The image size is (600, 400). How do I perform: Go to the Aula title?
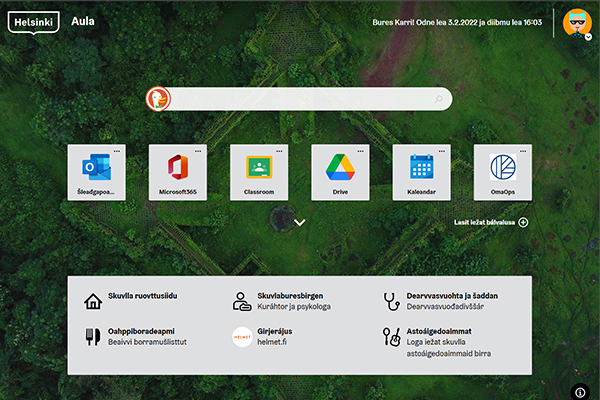tap(83, 21)
